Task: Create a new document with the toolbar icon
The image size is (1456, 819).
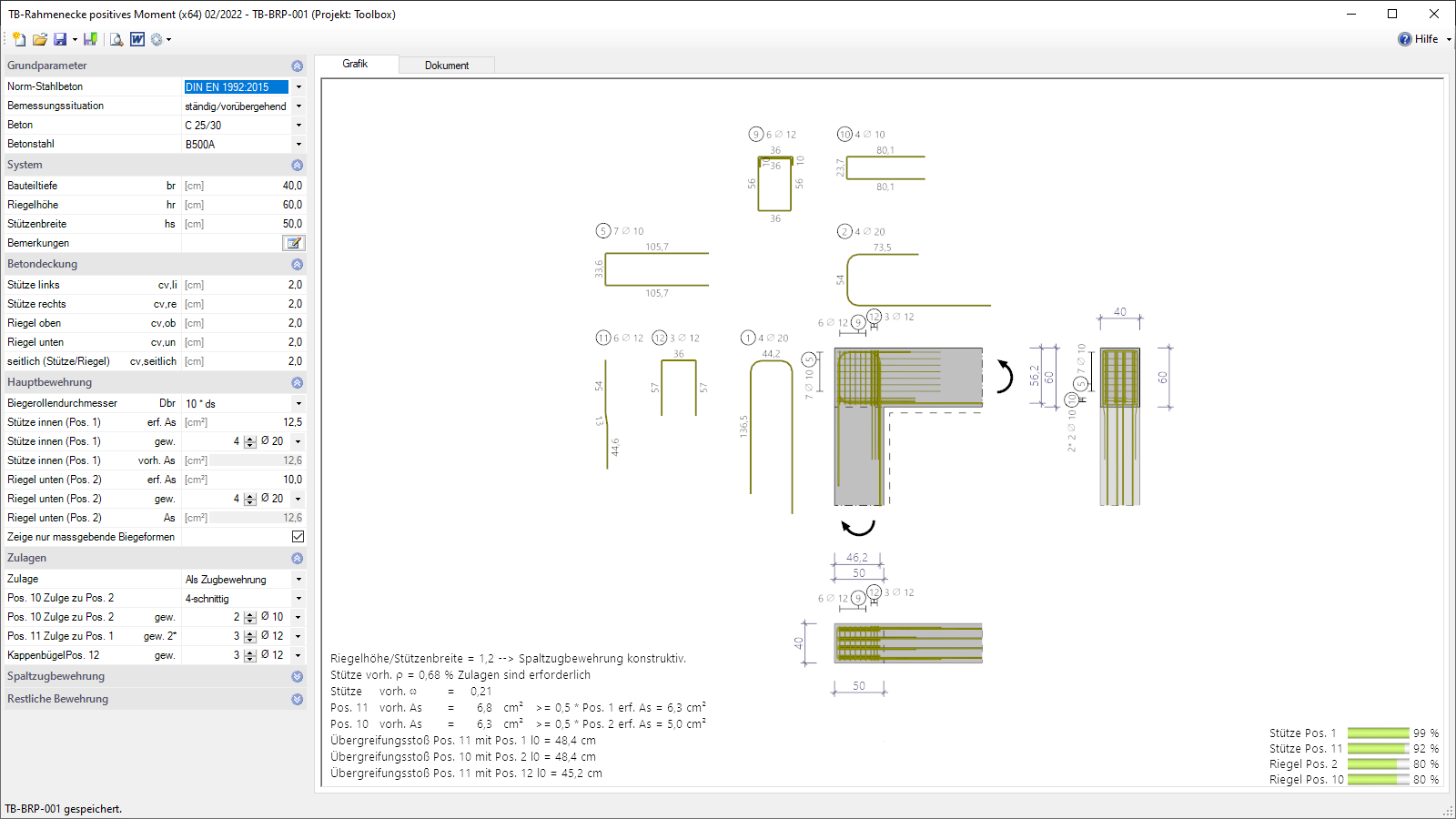Action: point(19,39)
